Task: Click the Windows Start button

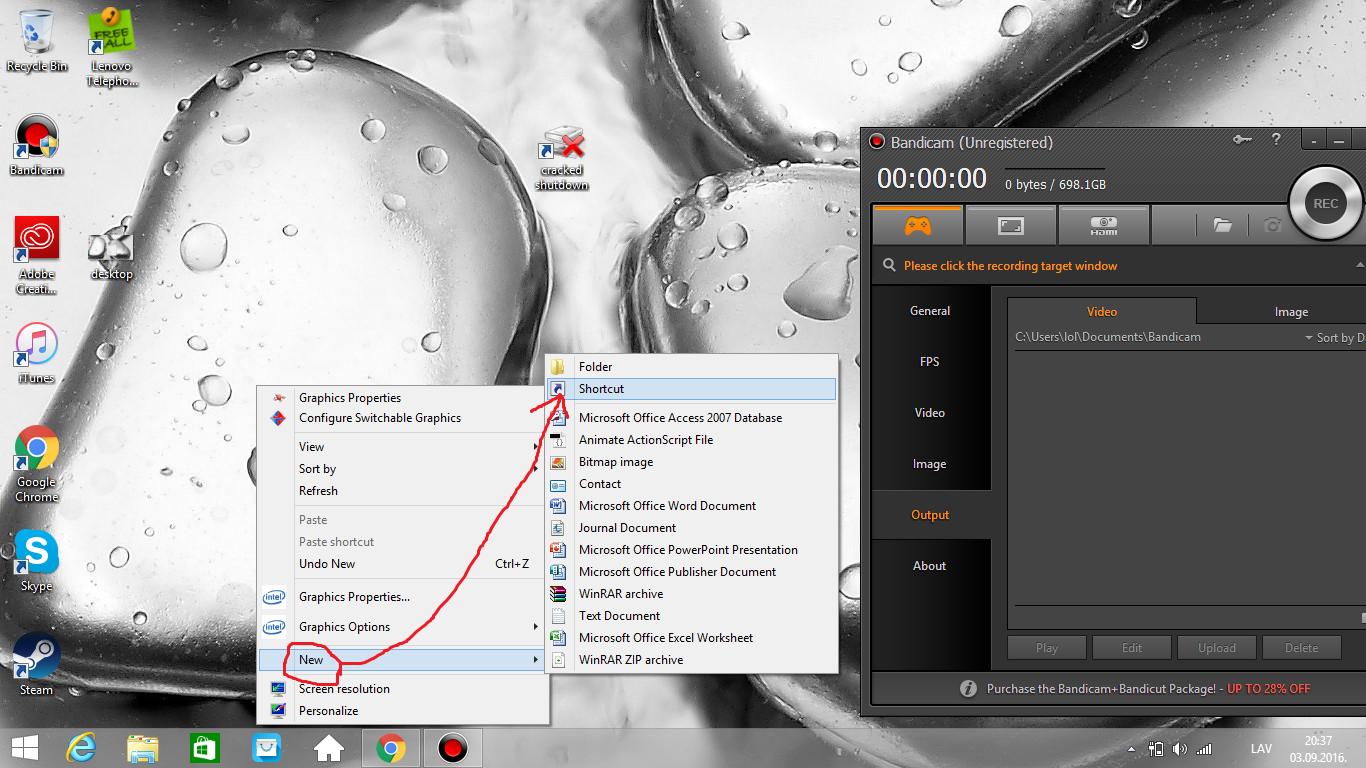Action: click(24, 747)
